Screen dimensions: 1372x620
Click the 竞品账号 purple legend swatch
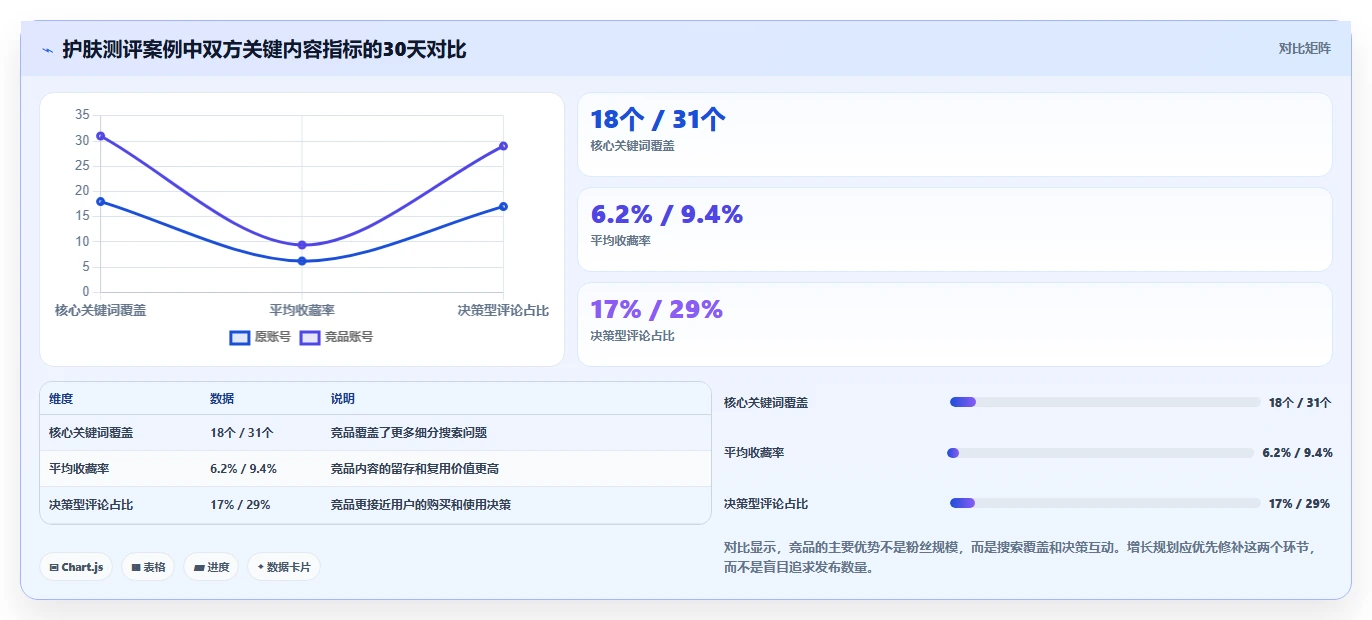310,338
